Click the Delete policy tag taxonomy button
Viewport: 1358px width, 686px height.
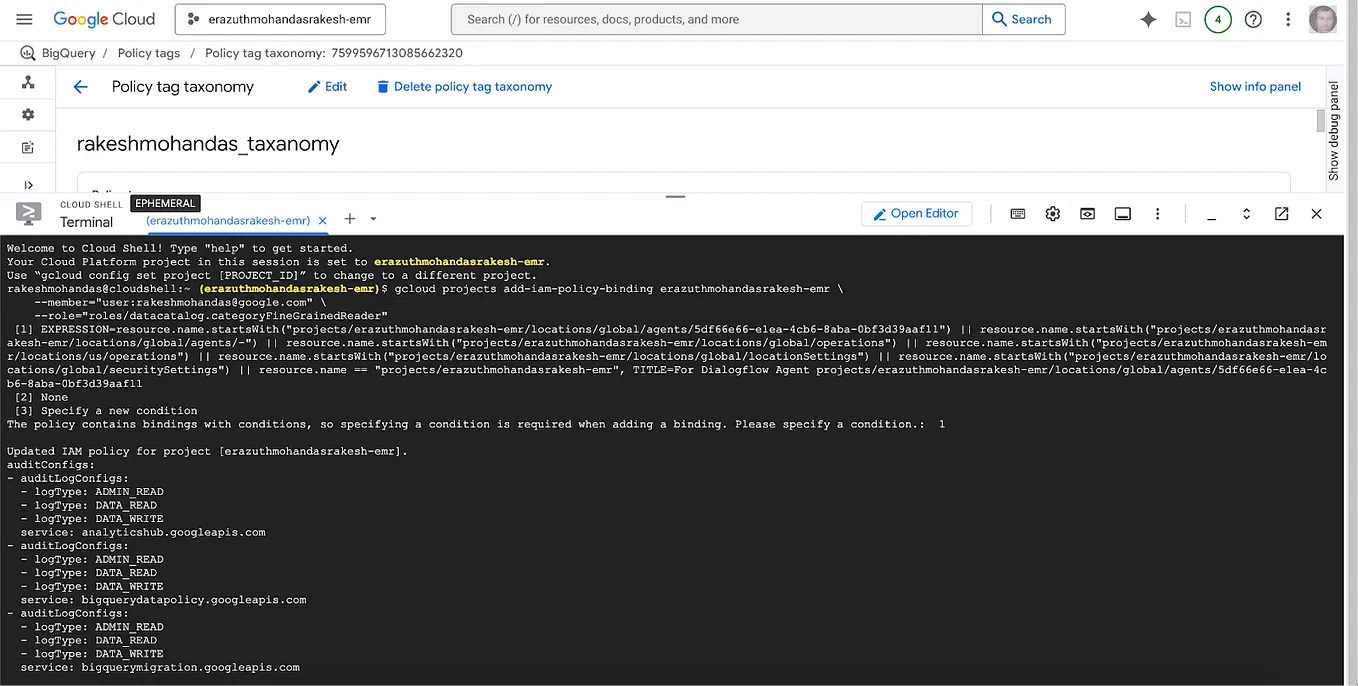pyautogui.click(x=464, y=86)
